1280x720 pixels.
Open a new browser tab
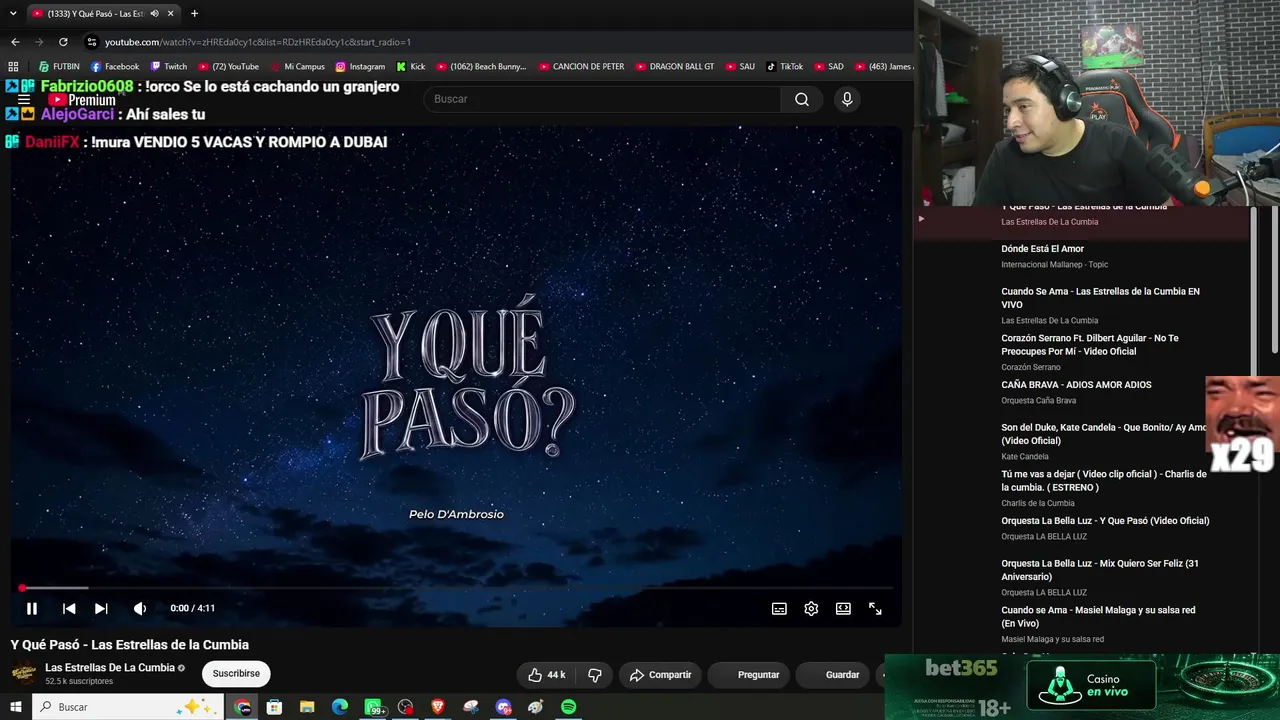194,14
